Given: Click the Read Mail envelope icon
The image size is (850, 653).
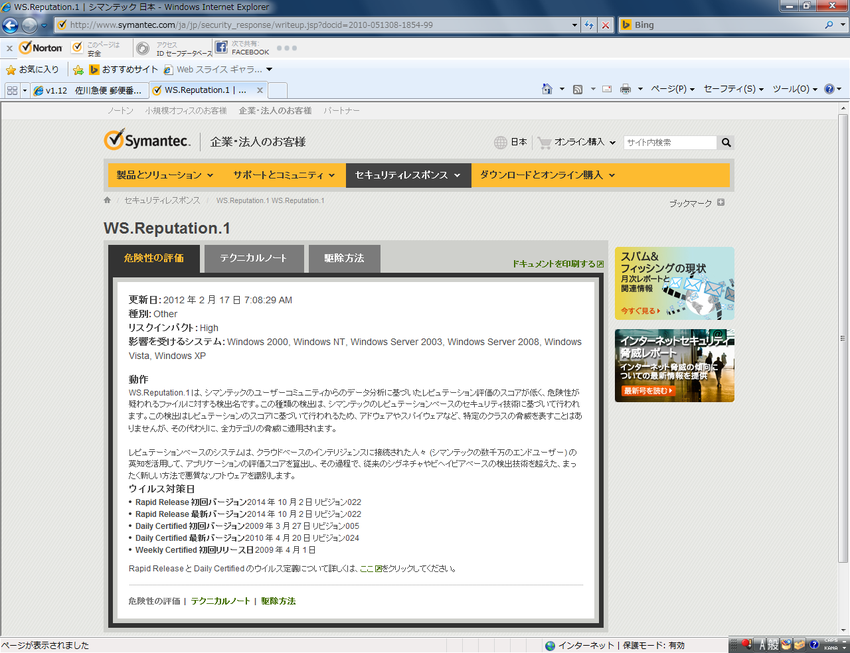Looking at the screenshot, I should pyautogui.click(x=607, y=89).
